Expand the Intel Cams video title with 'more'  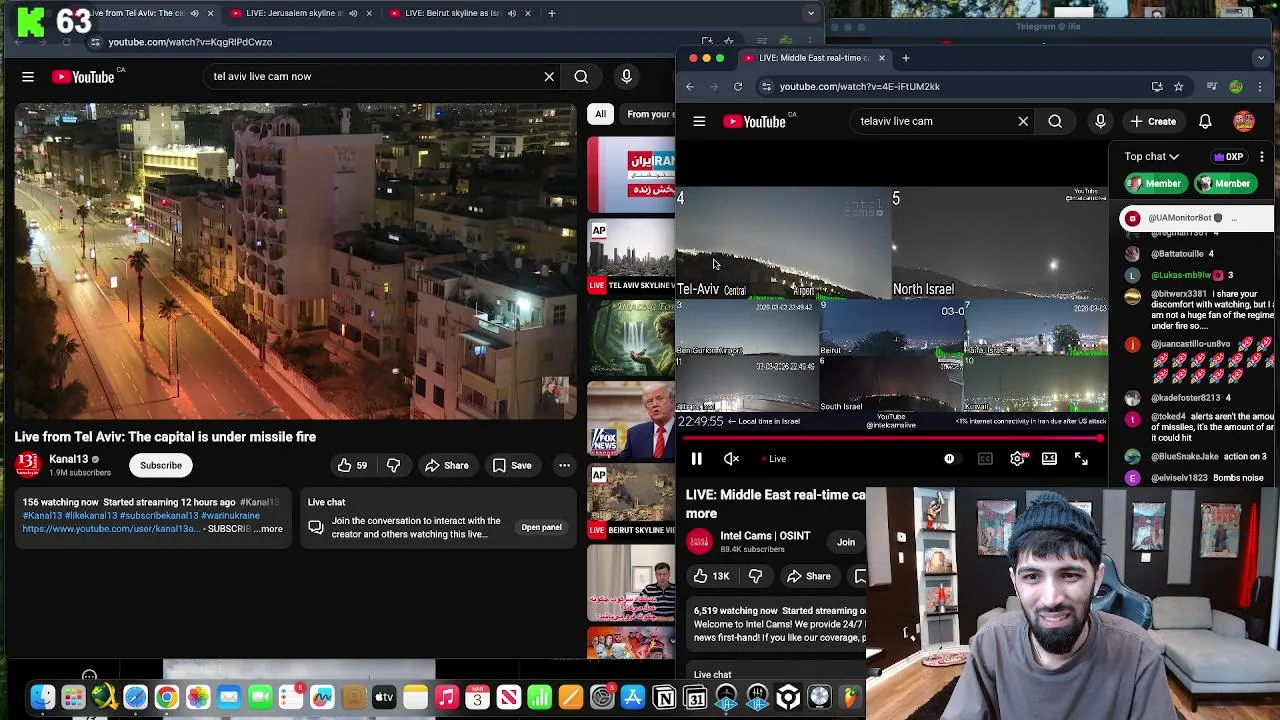701,513
